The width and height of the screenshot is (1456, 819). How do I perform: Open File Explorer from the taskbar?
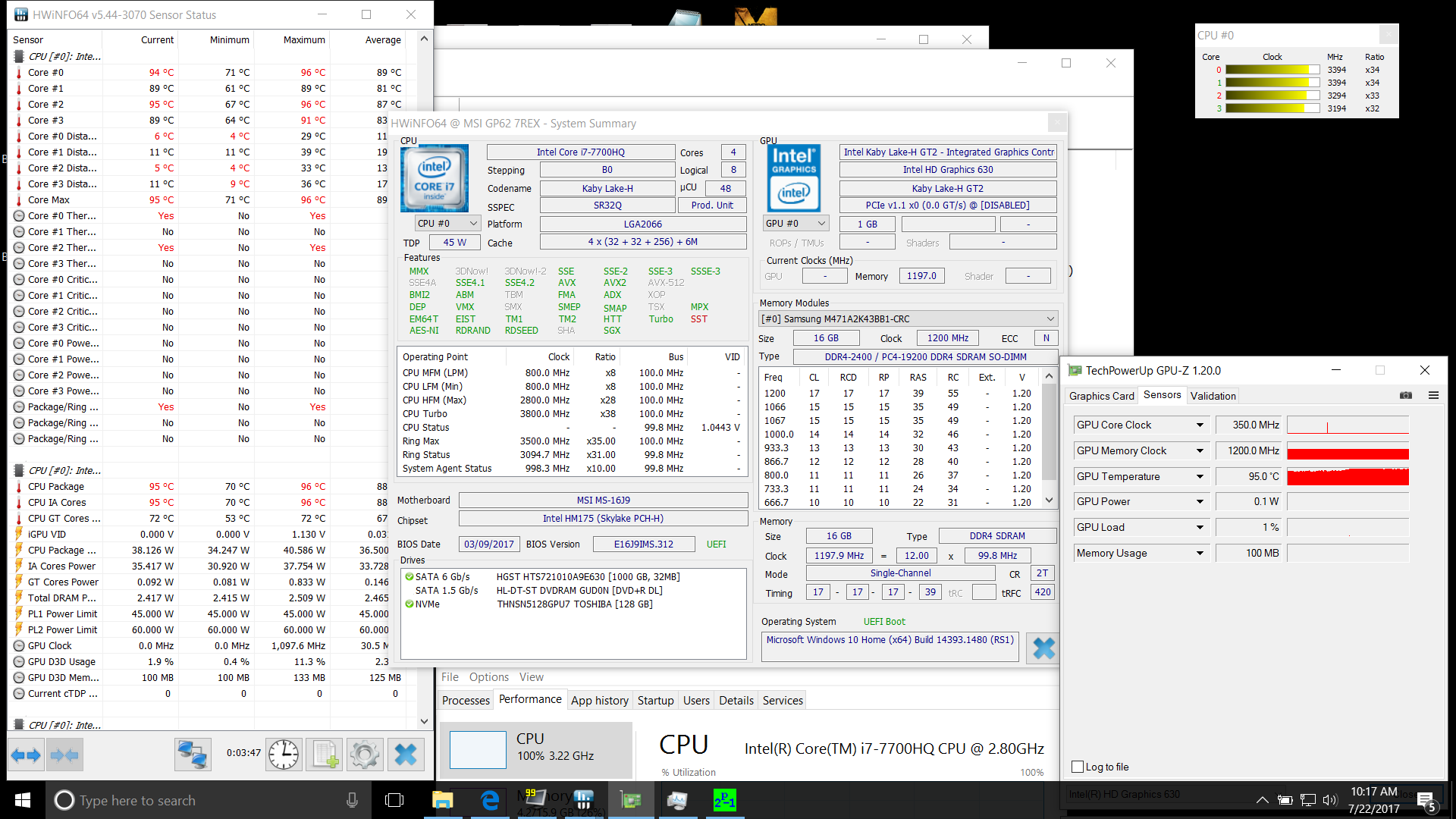[442, 800]
